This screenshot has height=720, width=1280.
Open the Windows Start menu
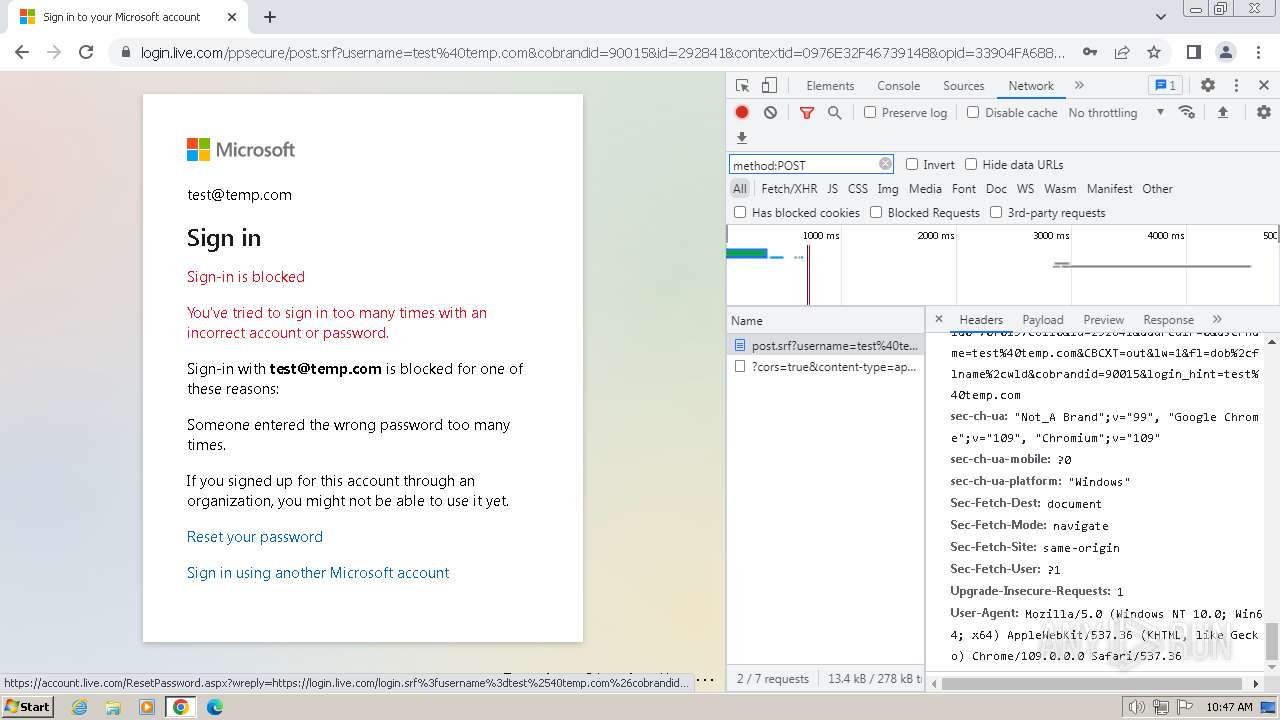pos(28,707)
